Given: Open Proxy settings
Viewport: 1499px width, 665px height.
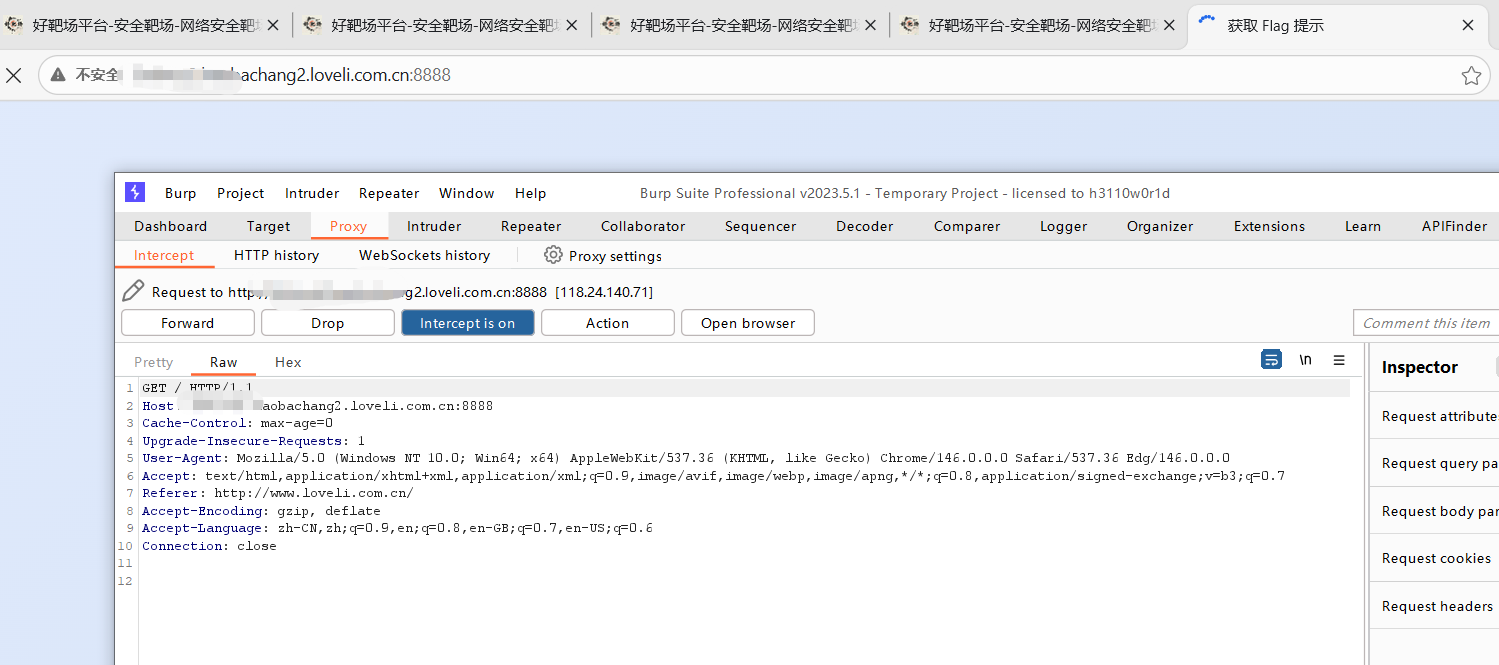Looking at the screenshot, I should (x=603, y=255).
